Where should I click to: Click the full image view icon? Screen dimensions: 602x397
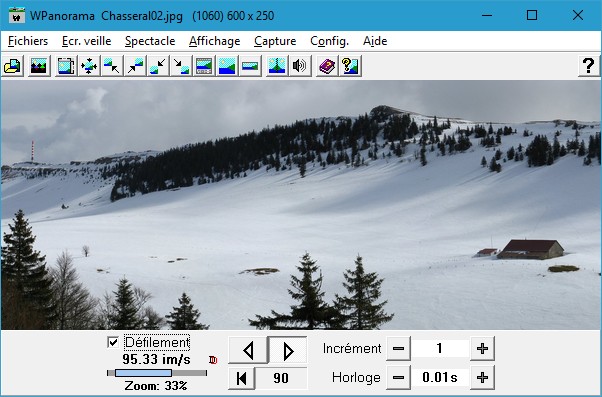227,66
